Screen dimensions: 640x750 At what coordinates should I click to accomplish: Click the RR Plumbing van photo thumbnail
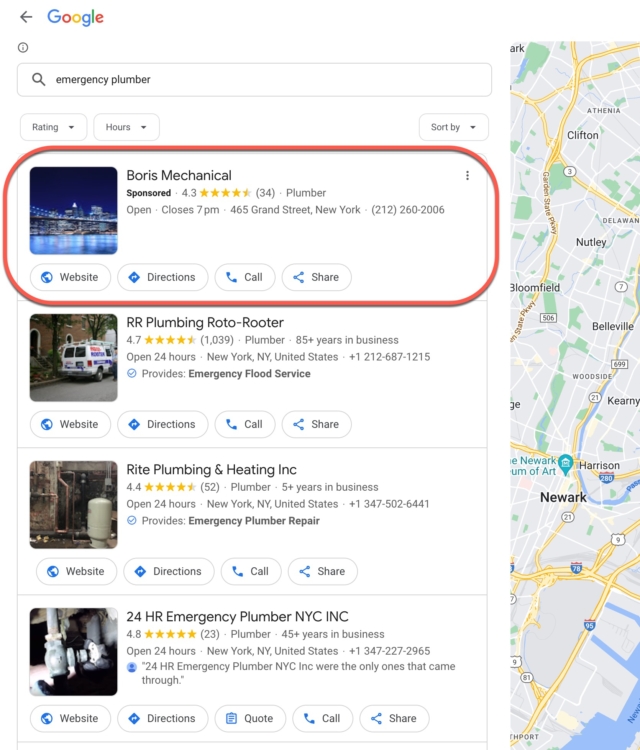pos(73,357)
